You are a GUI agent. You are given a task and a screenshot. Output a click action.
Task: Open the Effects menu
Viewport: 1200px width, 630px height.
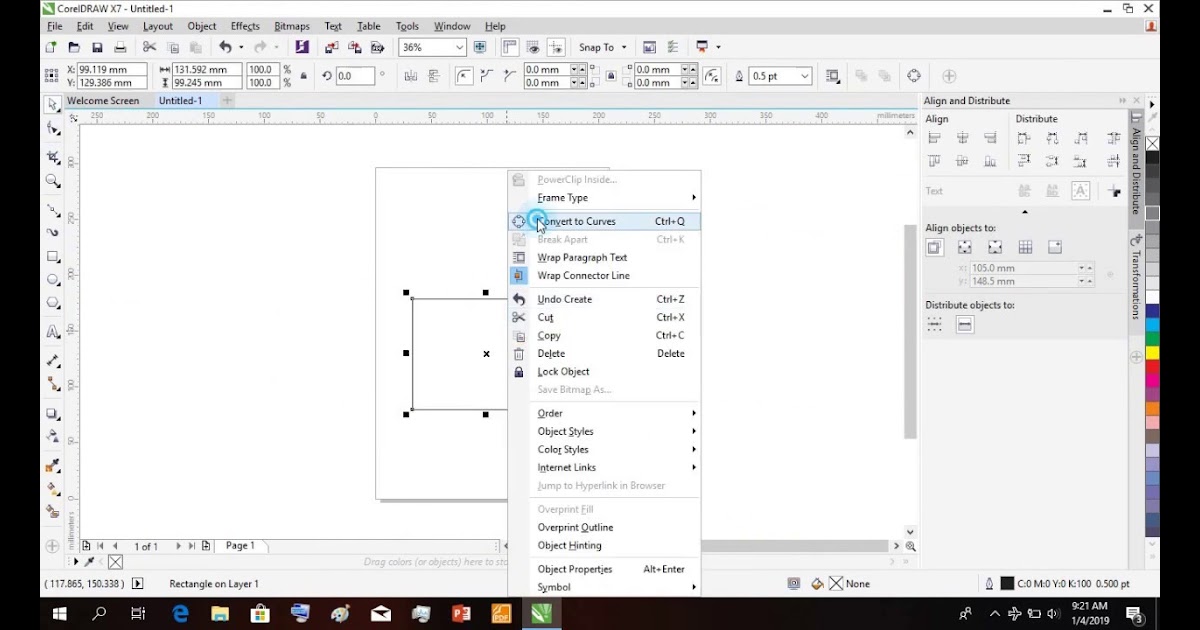pyautogui.click(x=245, y=26)
